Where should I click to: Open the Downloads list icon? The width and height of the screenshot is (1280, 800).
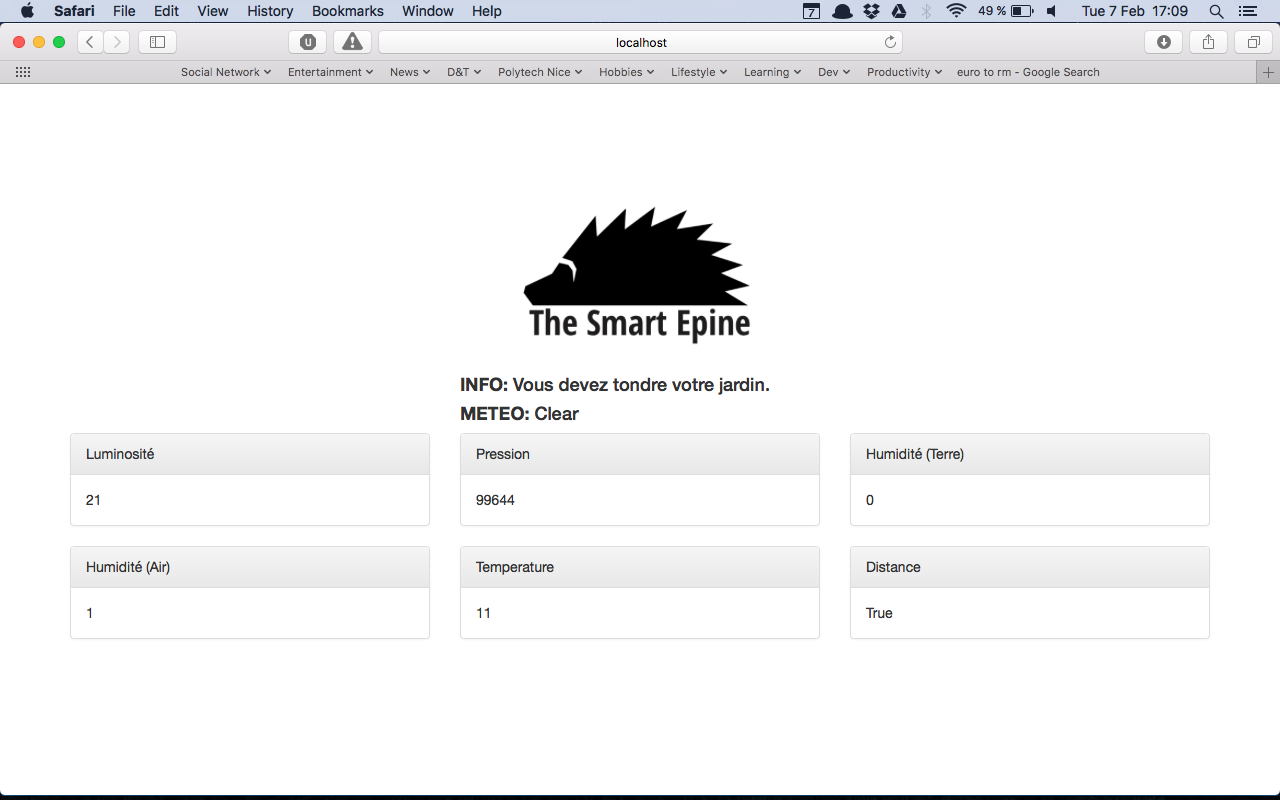(1163, 41)
